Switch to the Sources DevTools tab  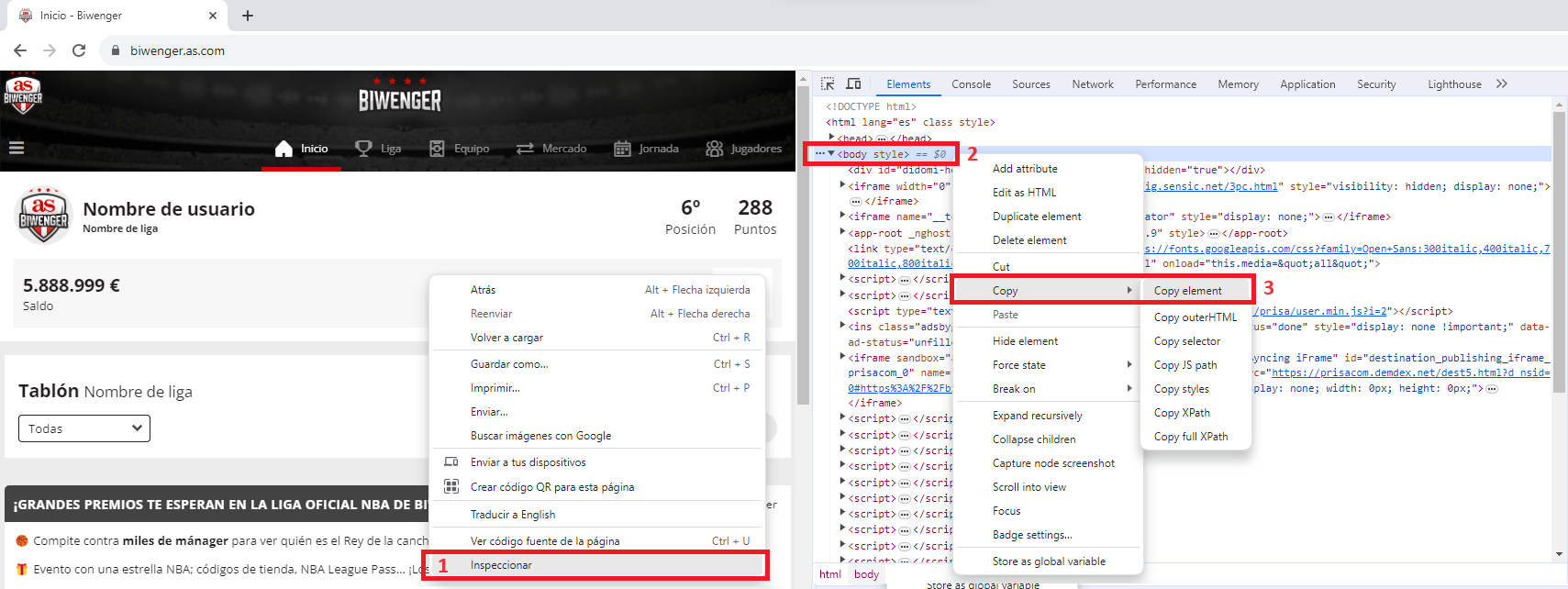1031,84
